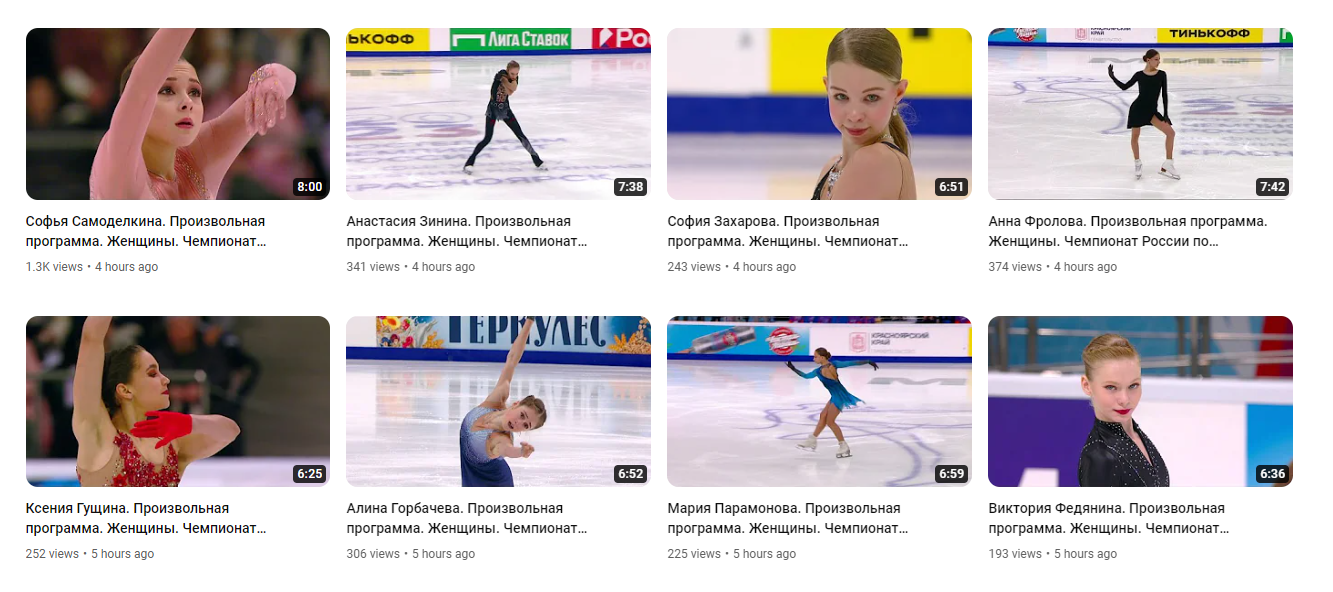Click the Виктория Федянина video title
Screen dimensions: 1333x592
1109,518
